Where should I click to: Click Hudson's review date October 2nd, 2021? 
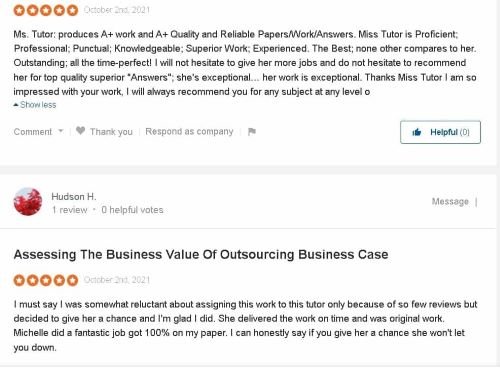[117, 280]
